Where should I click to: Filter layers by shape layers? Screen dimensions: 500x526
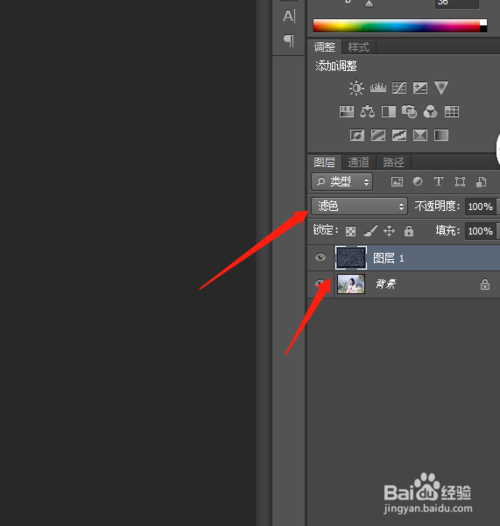(460, 182)
